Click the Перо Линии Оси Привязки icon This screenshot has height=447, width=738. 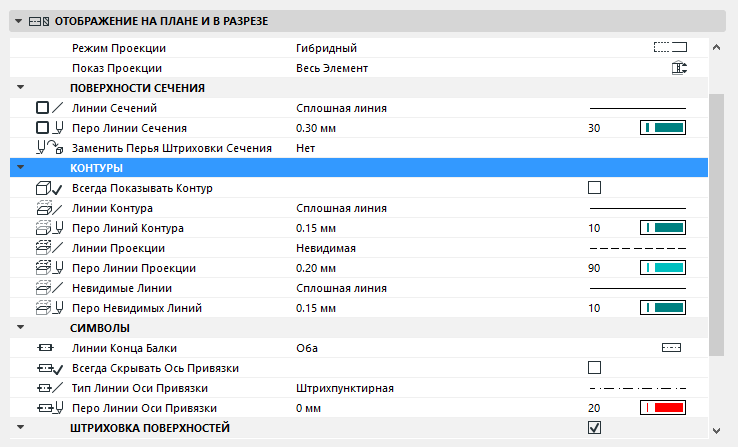[x=49, y=408]
